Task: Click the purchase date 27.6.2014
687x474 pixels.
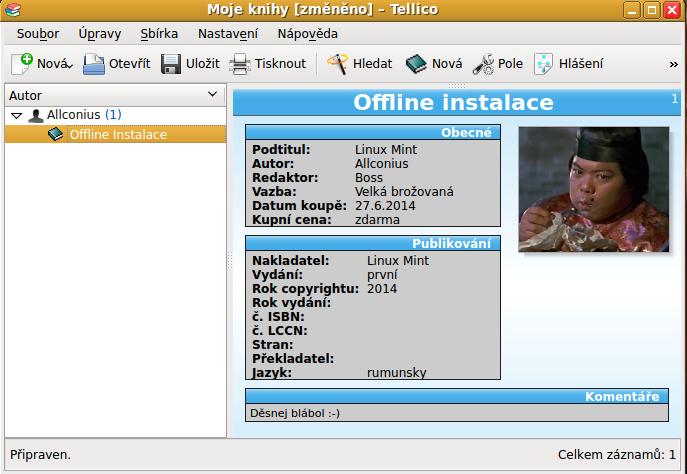Action: click(385, 205)
